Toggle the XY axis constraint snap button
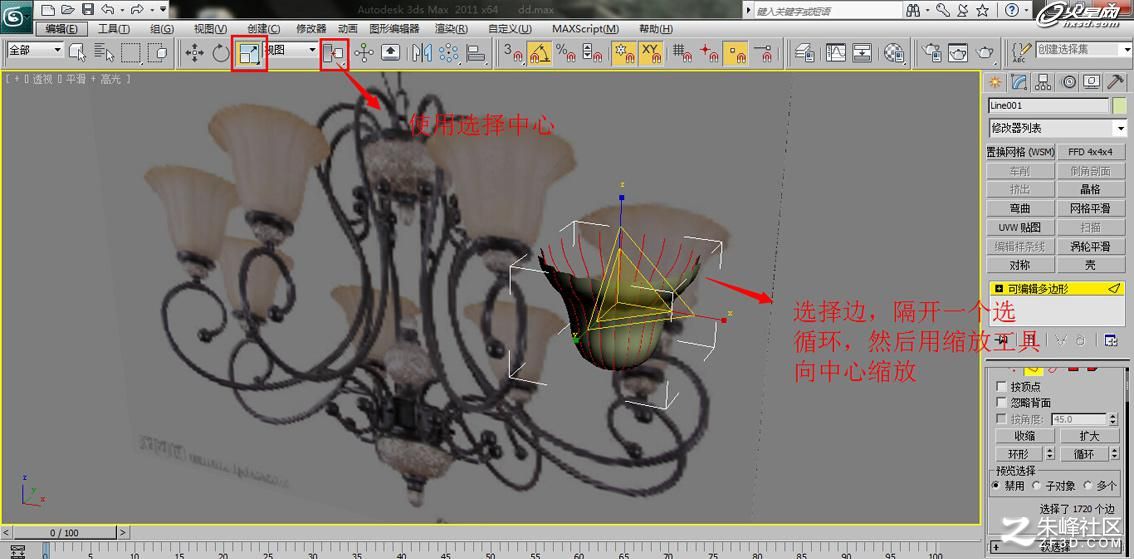The width and height of the screenshot is (1134, 559). pos(652,52)
